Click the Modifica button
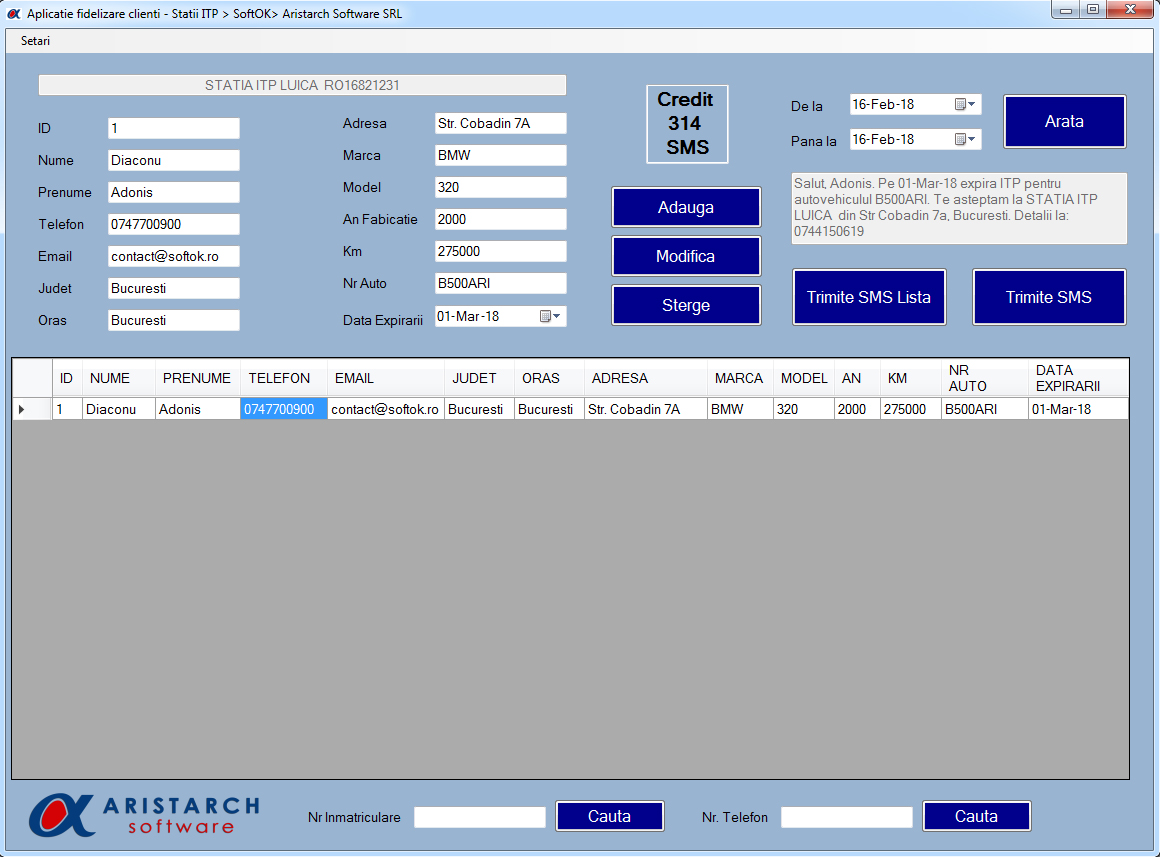Viewport: 1160px width, 857px height. coord(686,256)
